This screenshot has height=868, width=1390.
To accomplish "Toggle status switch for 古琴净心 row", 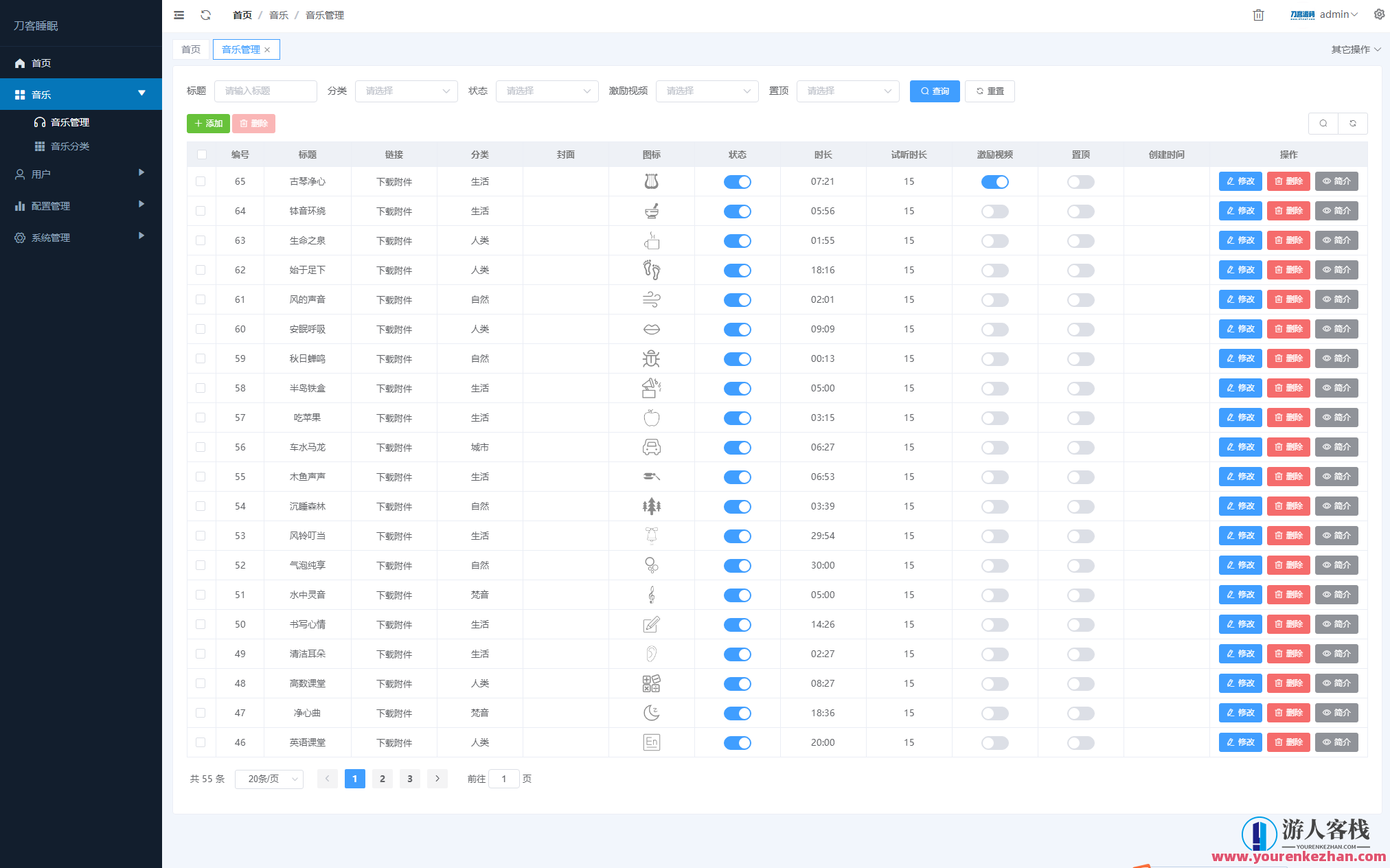I will coord(737,182).
